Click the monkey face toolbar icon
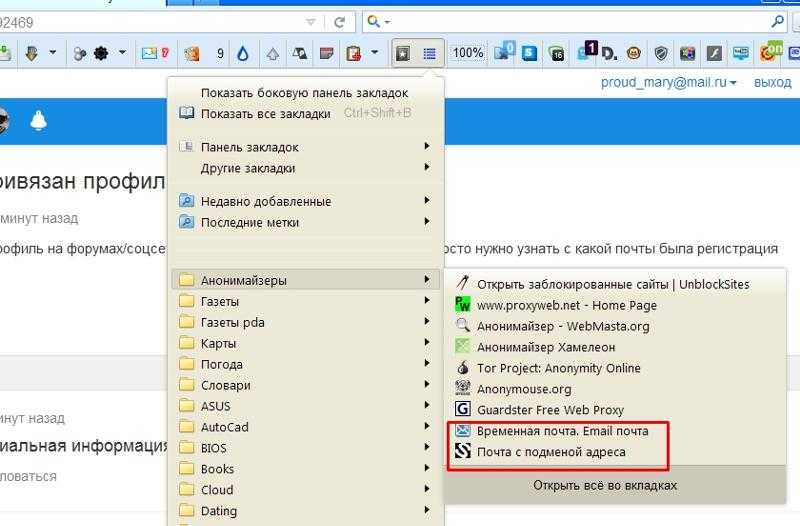 pos(634,53)
